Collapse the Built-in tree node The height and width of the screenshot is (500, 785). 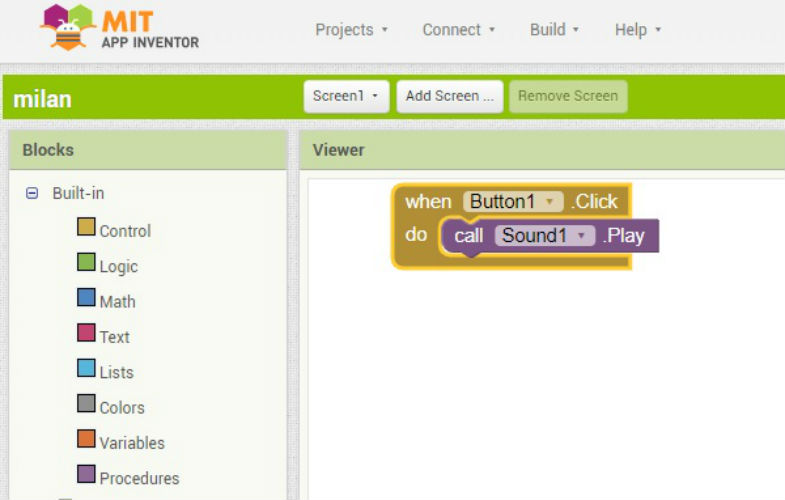tap(32, 193)
